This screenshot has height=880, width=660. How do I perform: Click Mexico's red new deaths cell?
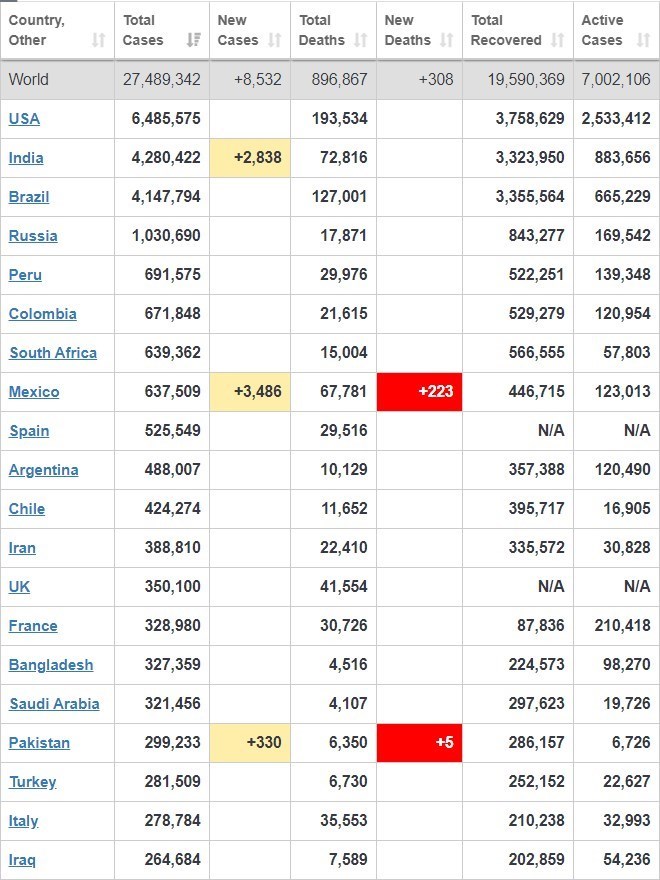419,392
